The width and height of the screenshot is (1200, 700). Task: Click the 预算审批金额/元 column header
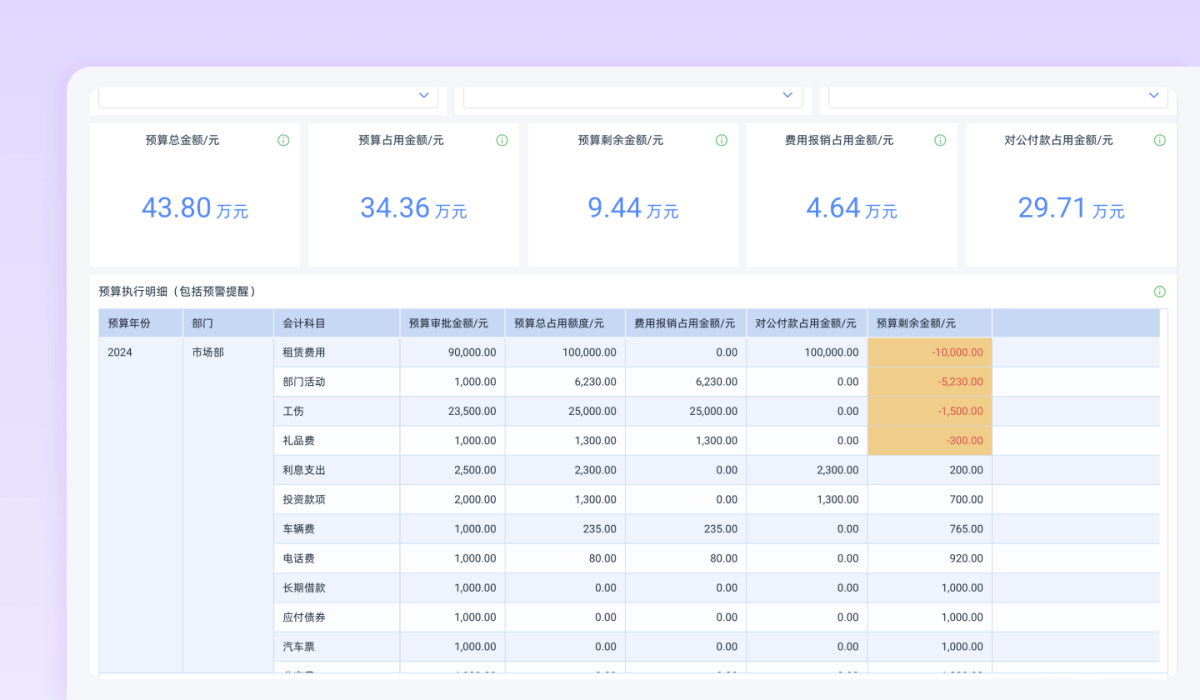point(452,323)
